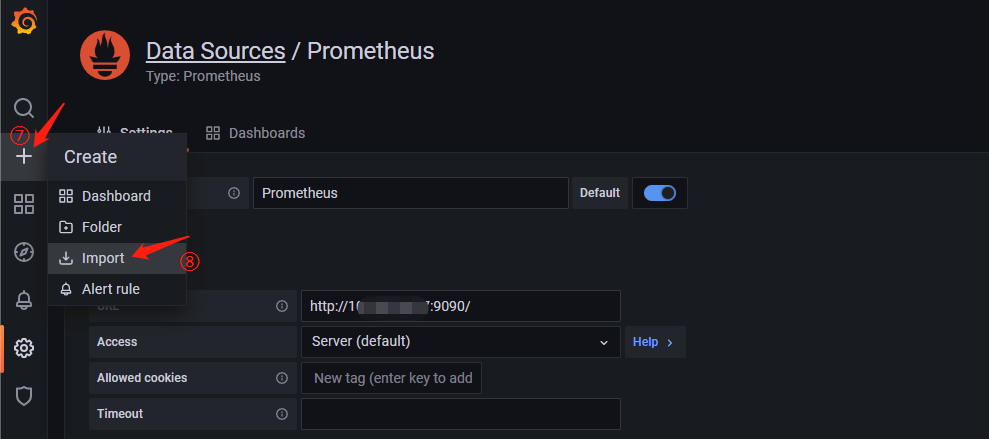The width and height of the screenshot is (989, 439).
Task: Switch to the Dashboards tab
Action: click(x=256, y=133)
